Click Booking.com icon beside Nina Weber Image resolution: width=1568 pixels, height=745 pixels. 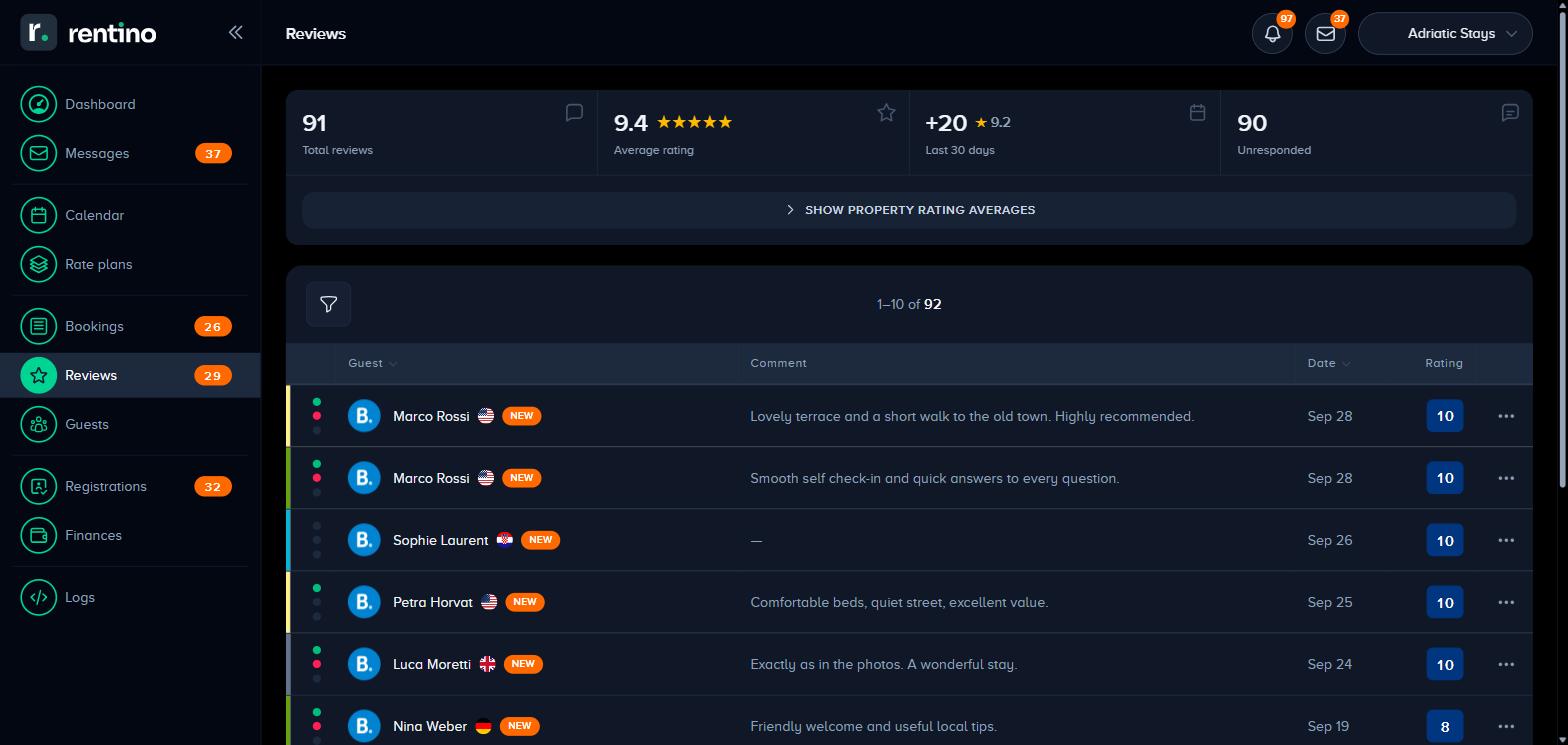[x=364, y=726]
